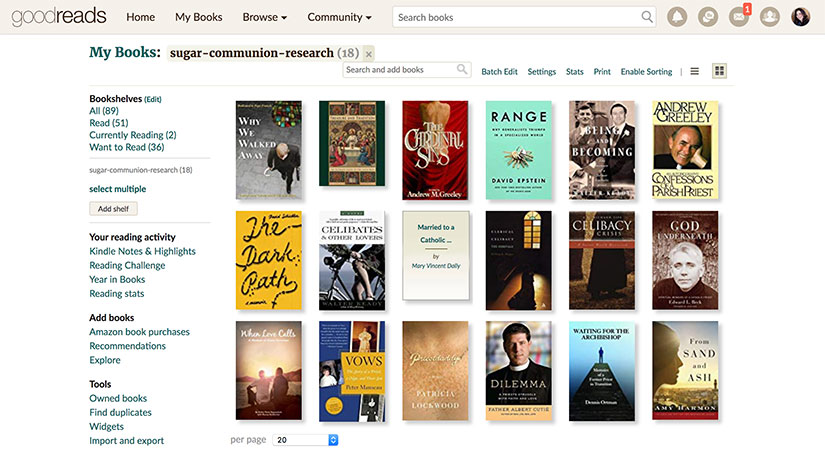Screen dimensions: 825x450
Task: Open The Dark Path book cover
Action: point(269,260)
